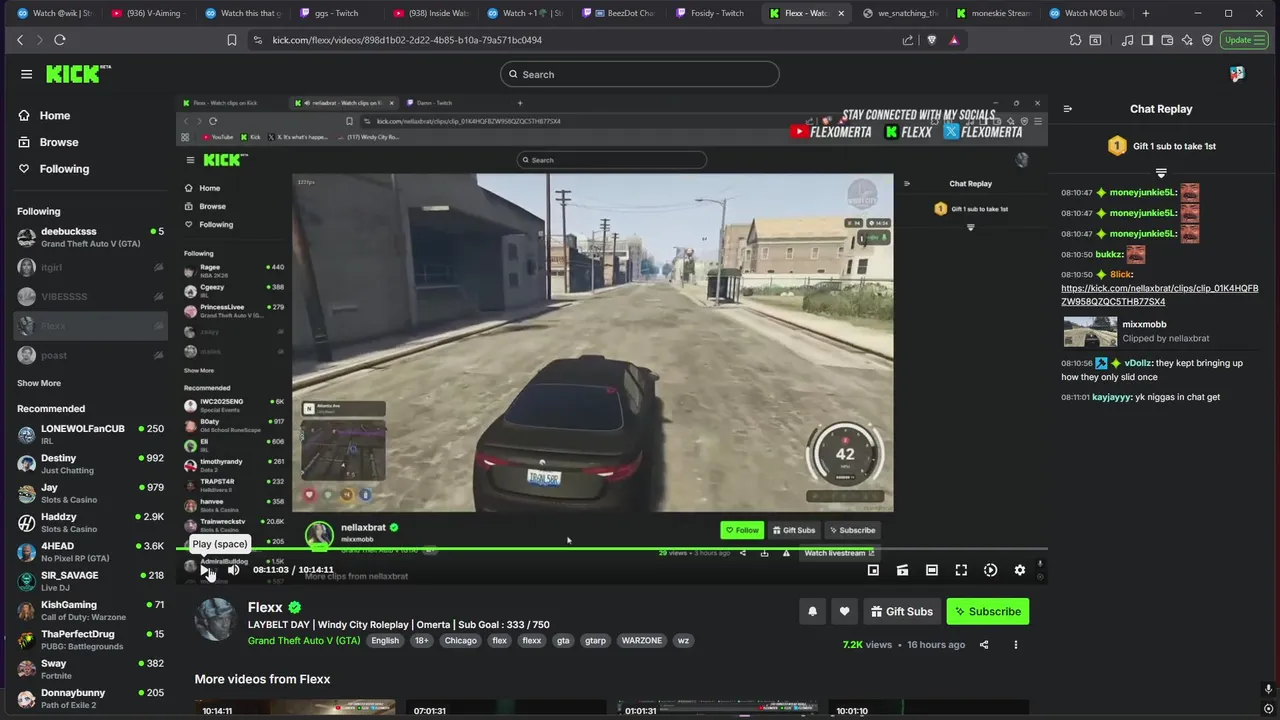The width and height of the screenshot is (1280, 720).
Task: Open the mixxmobb clip card thumbnail
Action: click(1090, 331)
